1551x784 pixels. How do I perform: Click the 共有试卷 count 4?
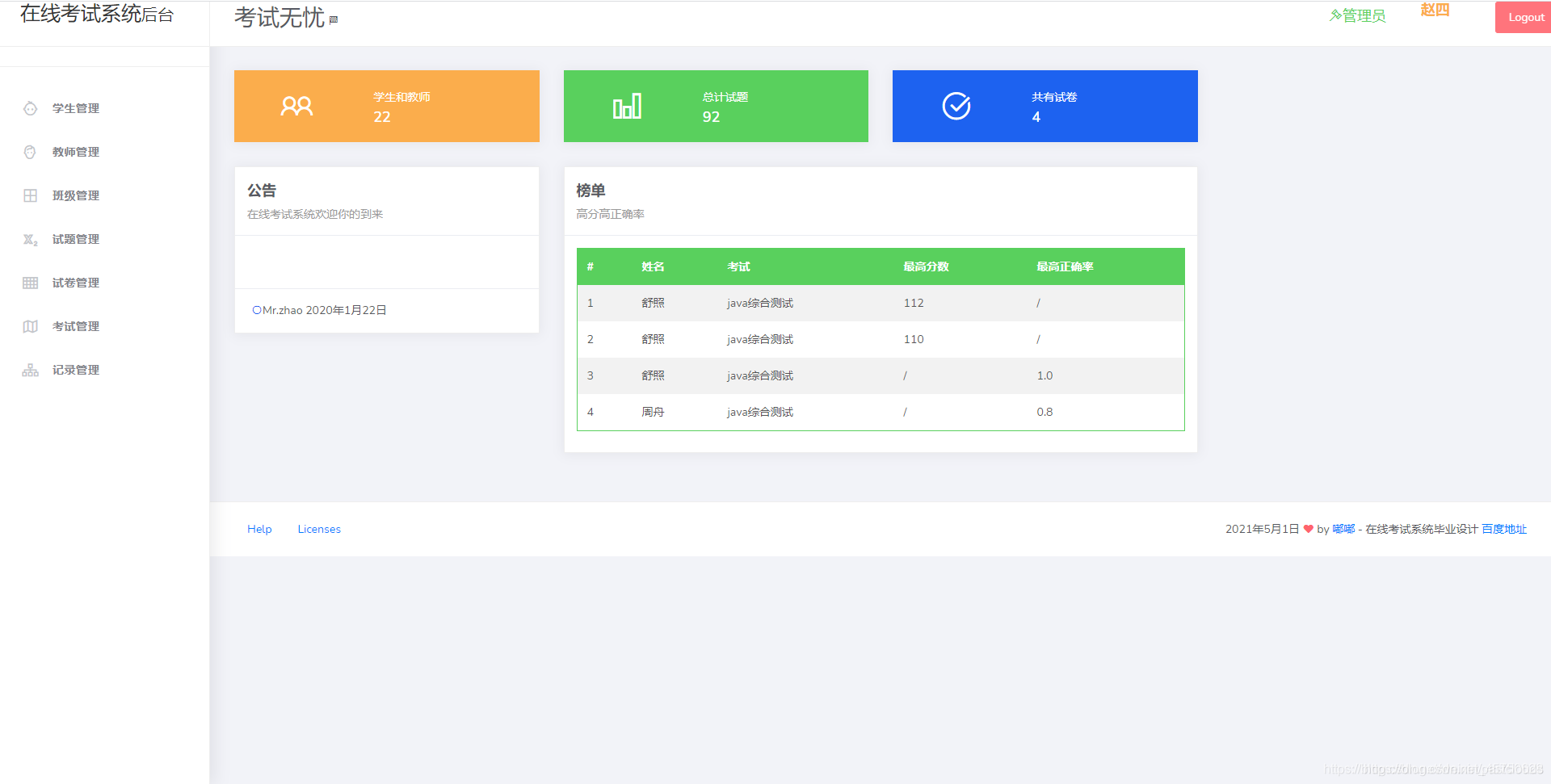[1036, 117]
